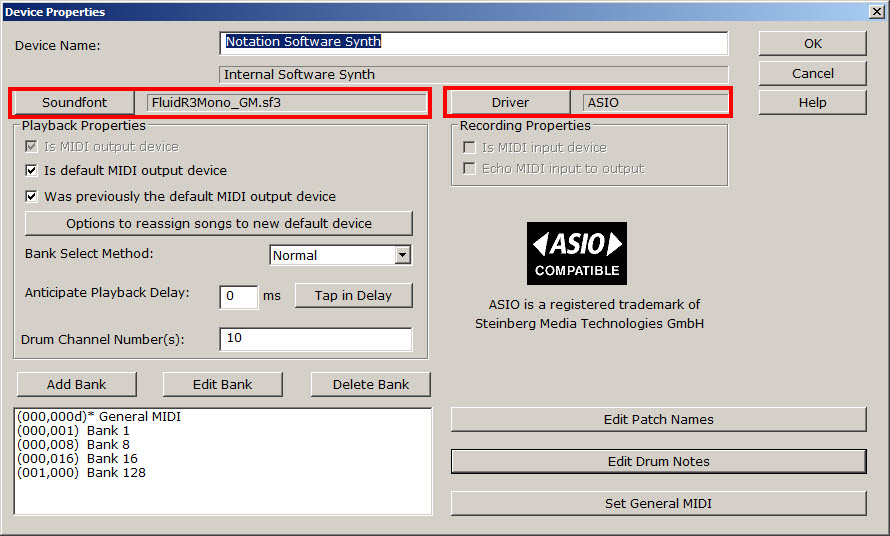The image size is (890, 536).
Task: Open Edit Patch Names
Action: tap(658, 419)
